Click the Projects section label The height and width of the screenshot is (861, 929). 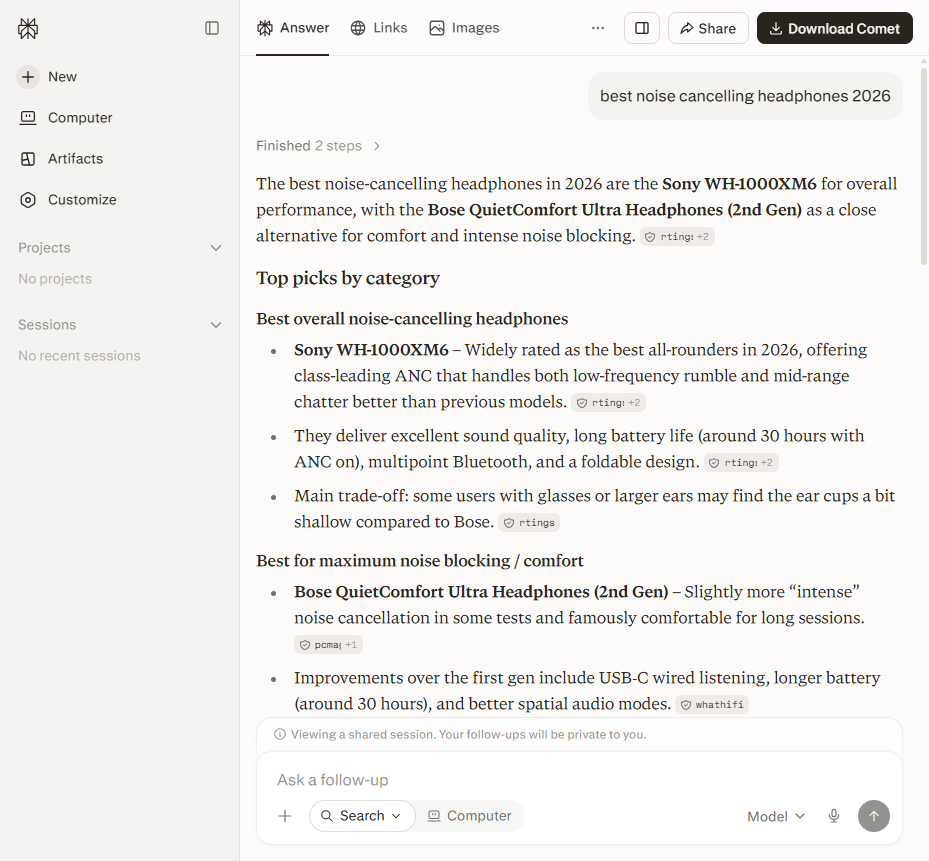pos(44,248)
